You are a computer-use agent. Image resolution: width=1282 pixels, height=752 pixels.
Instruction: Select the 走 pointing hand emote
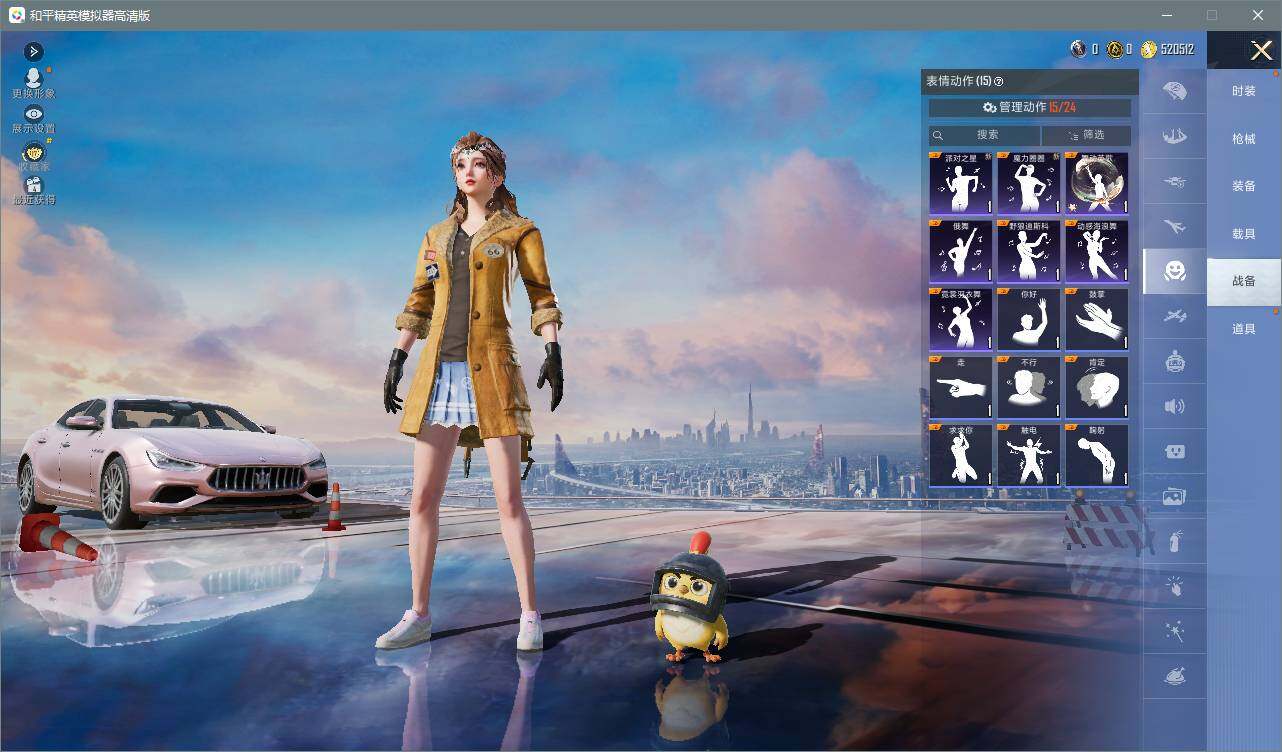(x=961, y=387)
